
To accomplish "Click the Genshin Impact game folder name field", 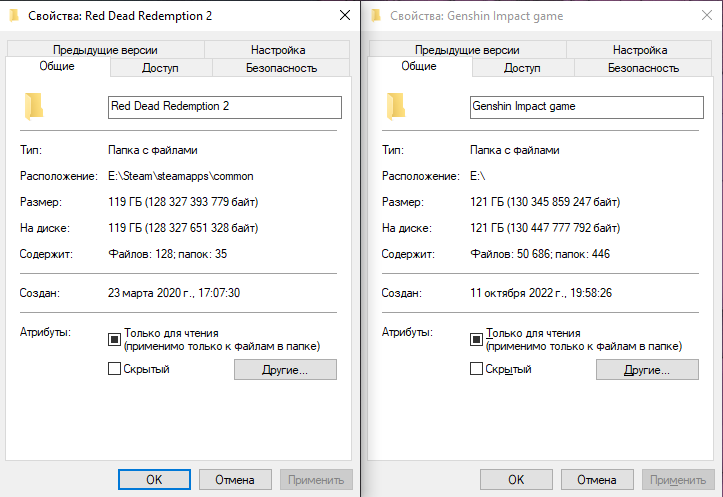I will tap(586, 107).
